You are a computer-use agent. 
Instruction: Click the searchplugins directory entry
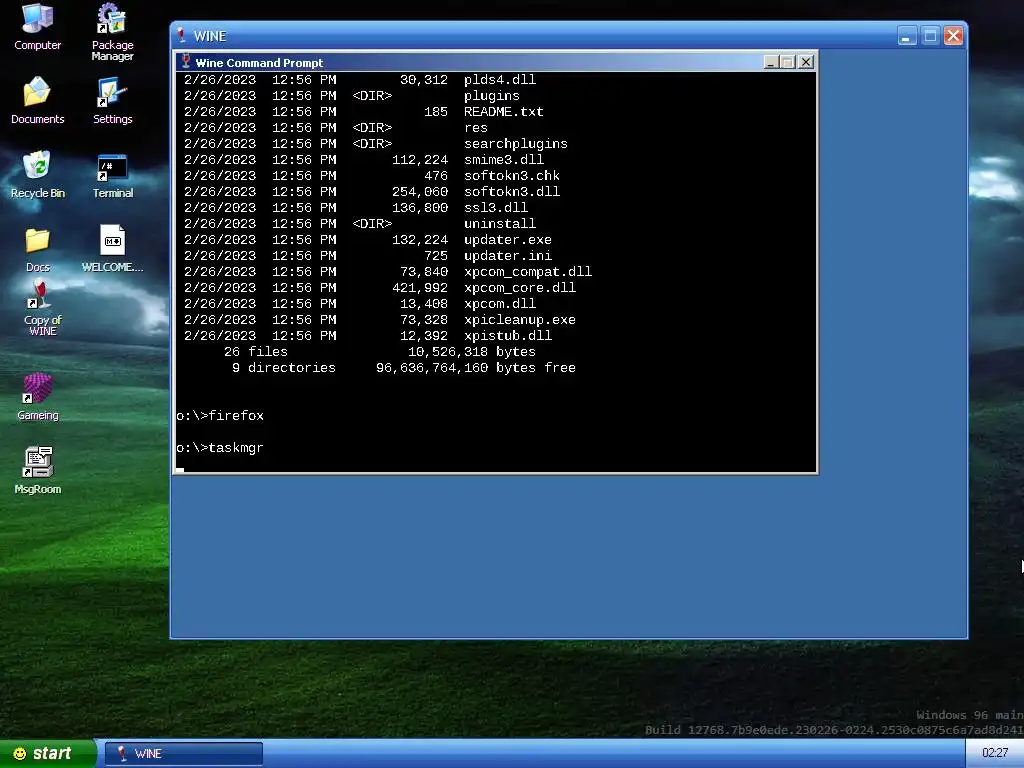(x=516, y=144)
